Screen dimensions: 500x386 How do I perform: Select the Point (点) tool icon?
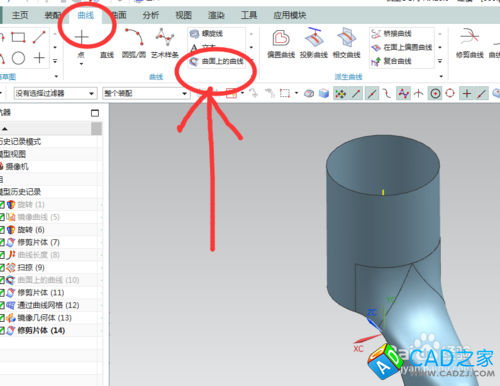(x=81, y=37)
